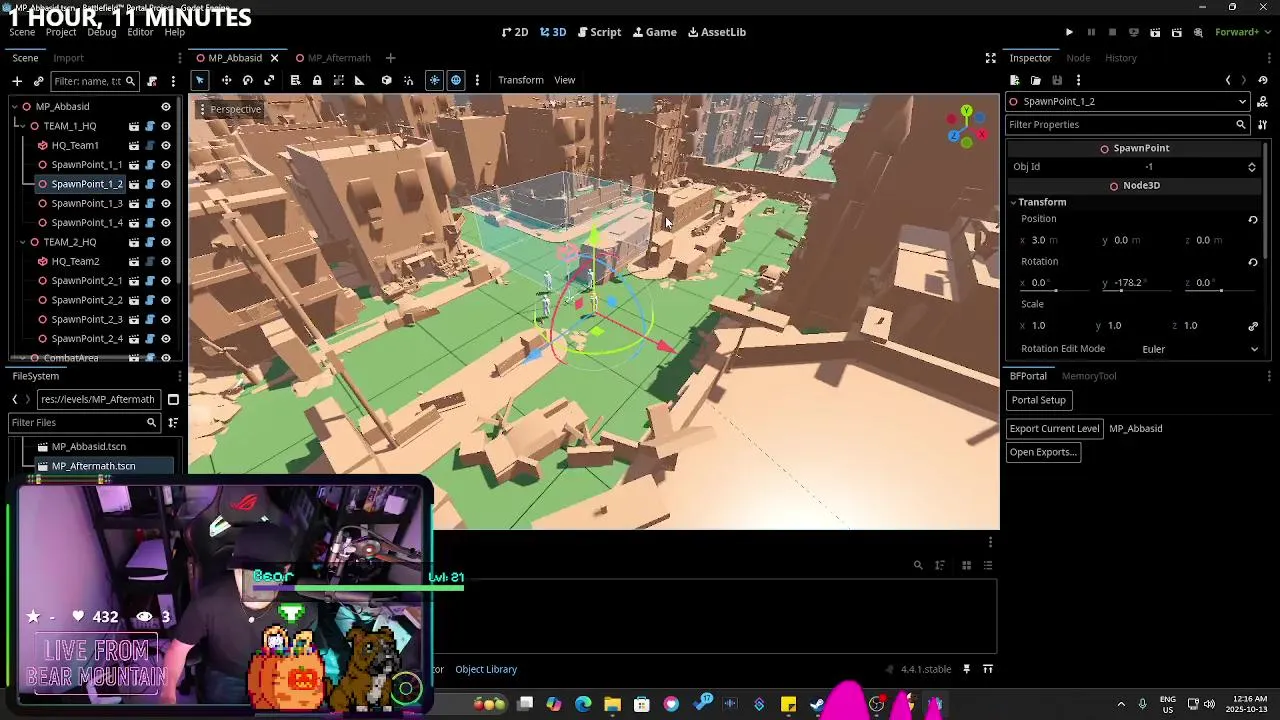This screenshot has height=720, width=1280.
Task: Click Open Exports... button
Action: tap(1043, 452)
